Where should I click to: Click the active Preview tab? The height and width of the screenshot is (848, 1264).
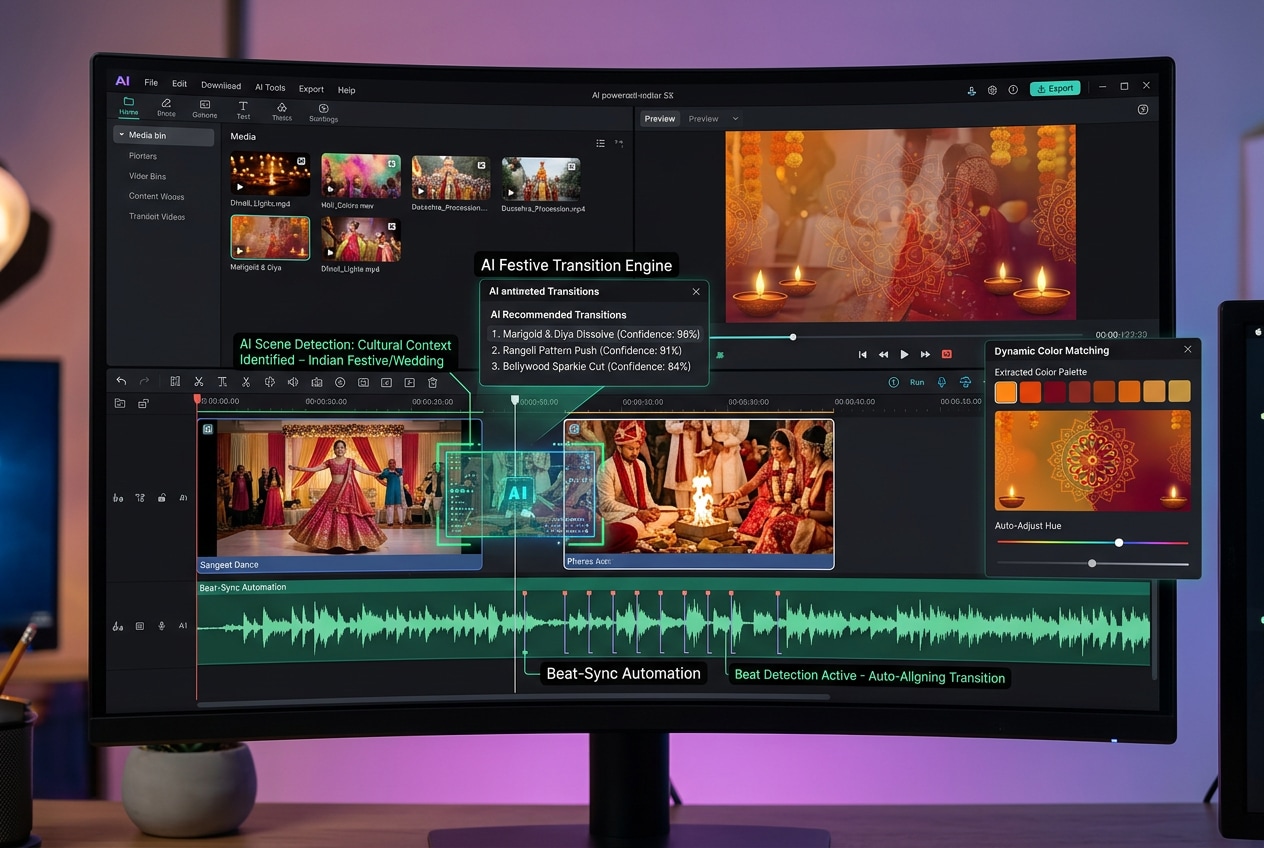point(659,118)
